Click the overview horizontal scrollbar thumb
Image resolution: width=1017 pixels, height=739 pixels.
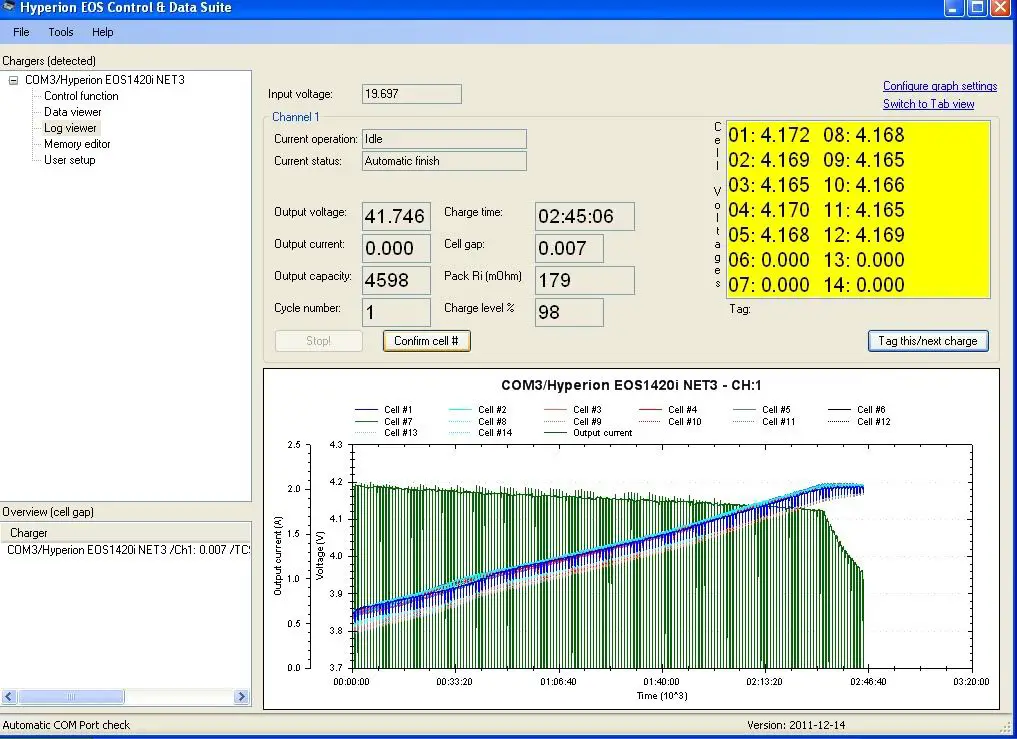71,697
